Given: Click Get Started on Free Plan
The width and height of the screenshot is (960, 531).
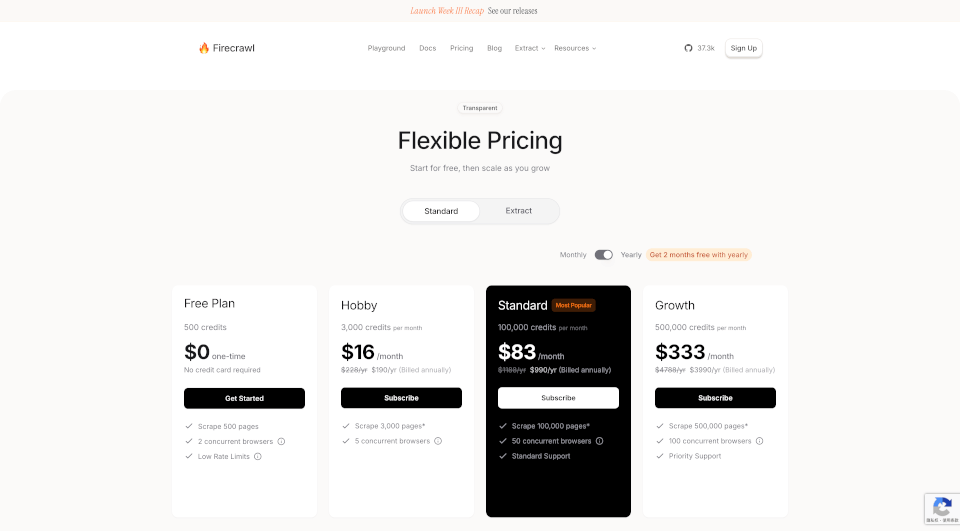Looking at the screenshot, I should 244,398.
